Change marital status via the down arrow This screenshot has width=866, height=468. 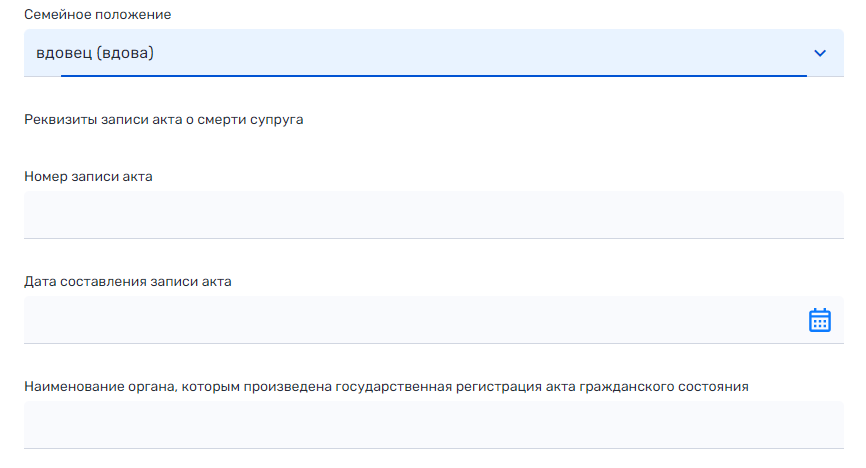[x=820, y=53]
